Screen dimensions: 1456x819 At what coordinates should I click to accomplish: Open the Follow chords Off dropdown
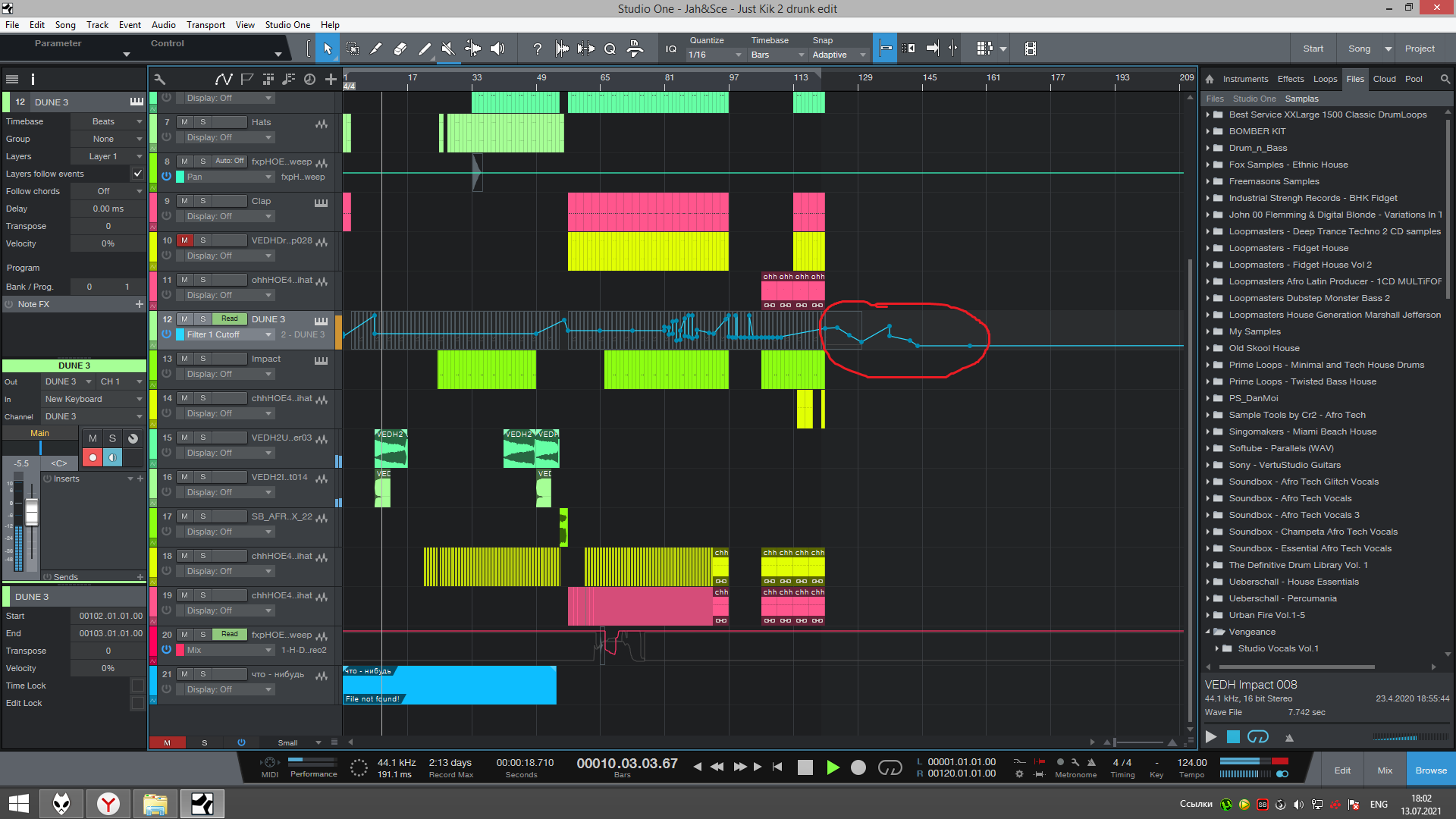pos(107,191)
